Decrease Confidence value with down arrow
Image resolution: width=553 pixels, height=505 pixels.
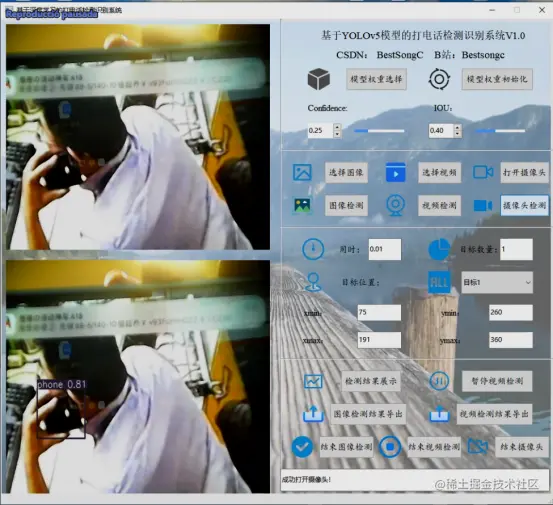(337, 134)
